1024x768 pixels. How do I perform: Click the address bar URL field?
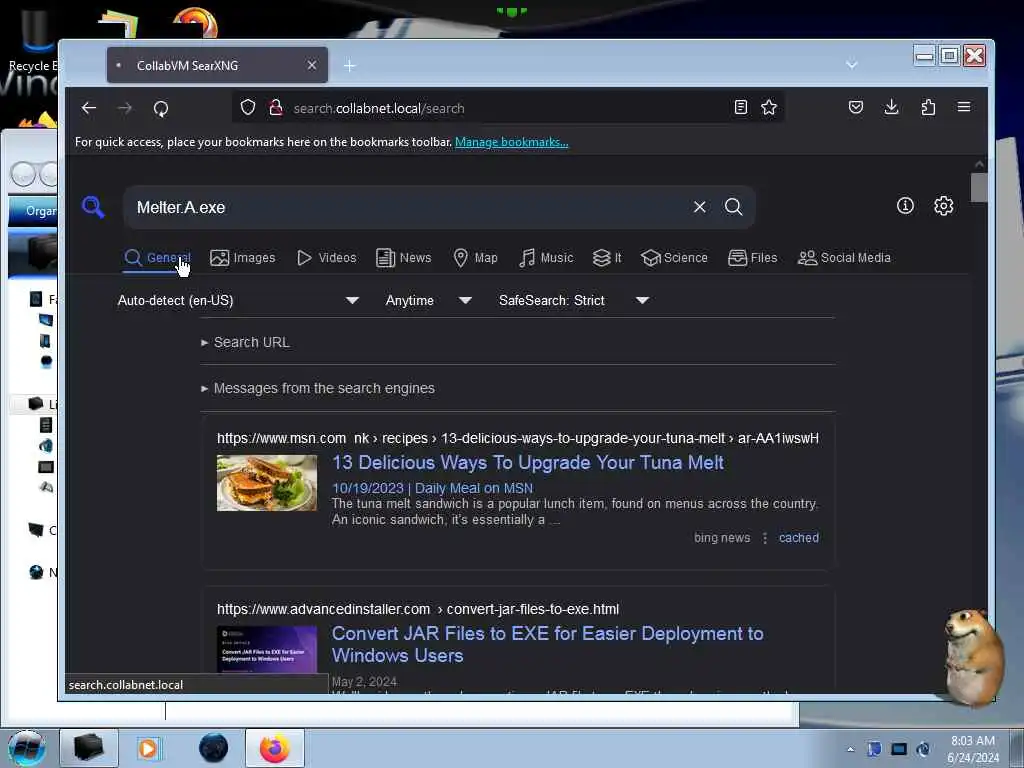[509, 108]
